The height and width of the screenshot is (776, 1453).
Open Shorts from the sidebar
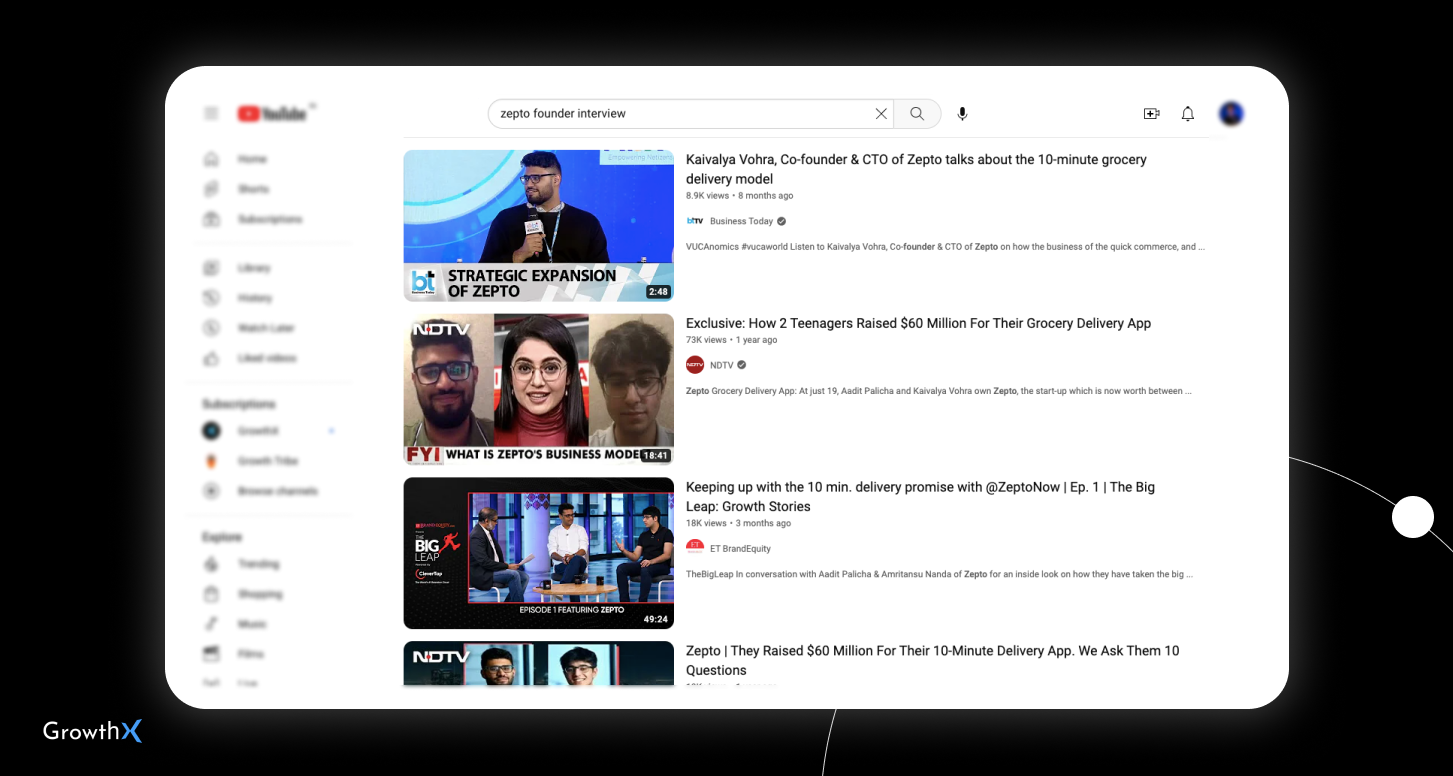point(252,189)
